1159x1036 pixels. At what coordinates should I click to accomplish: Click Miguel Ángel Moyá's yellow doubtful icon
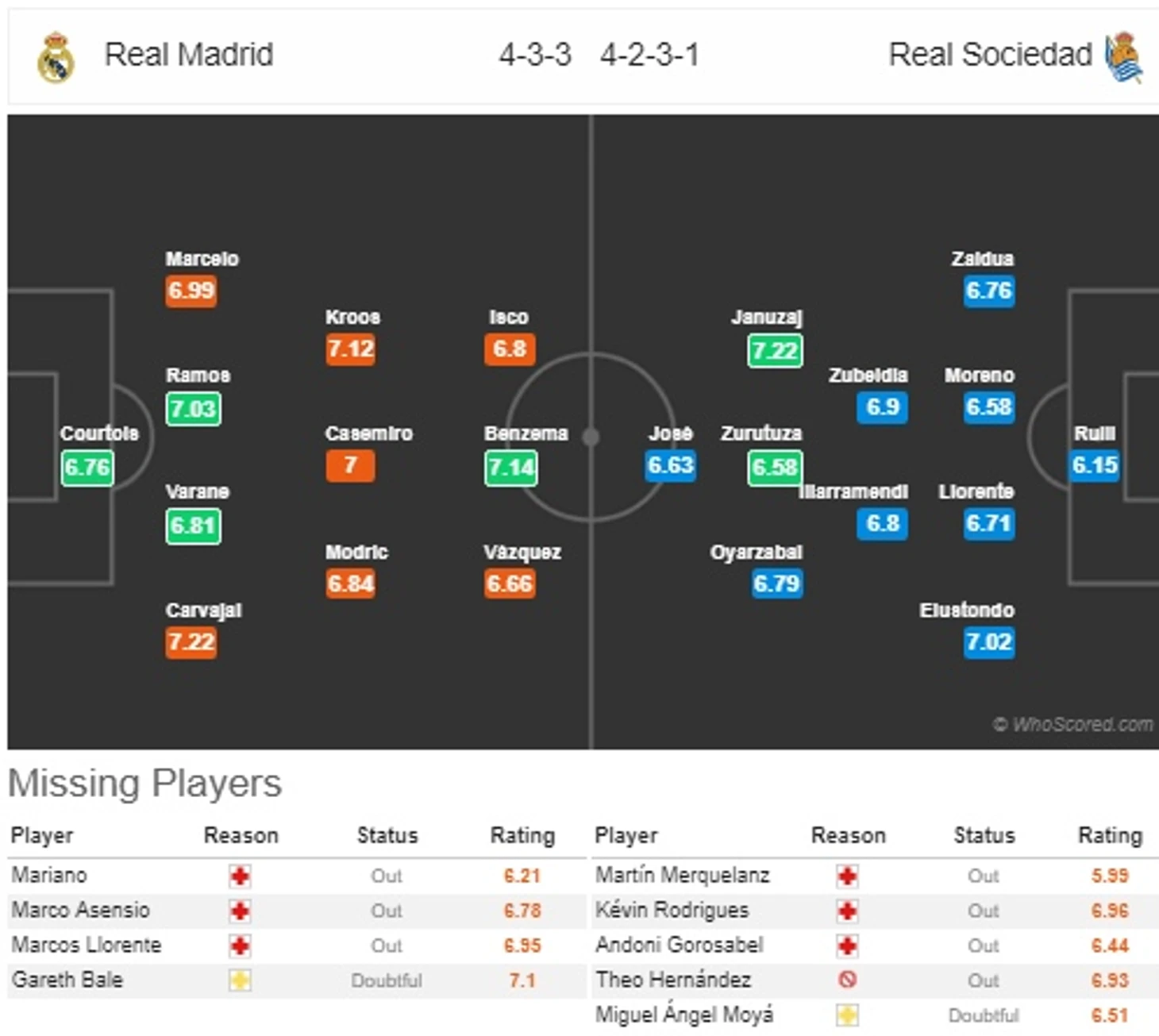point(847,1015)
